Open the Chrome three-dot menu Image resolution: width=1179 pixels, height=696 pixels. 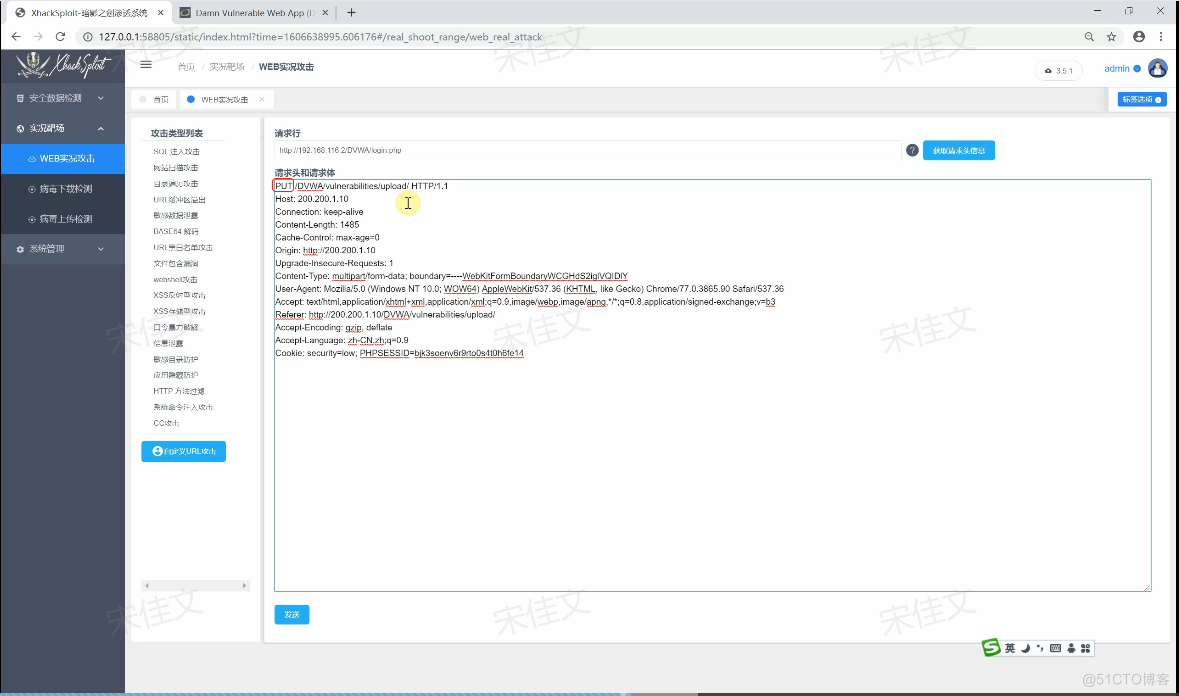click(x=1162, y=37)
